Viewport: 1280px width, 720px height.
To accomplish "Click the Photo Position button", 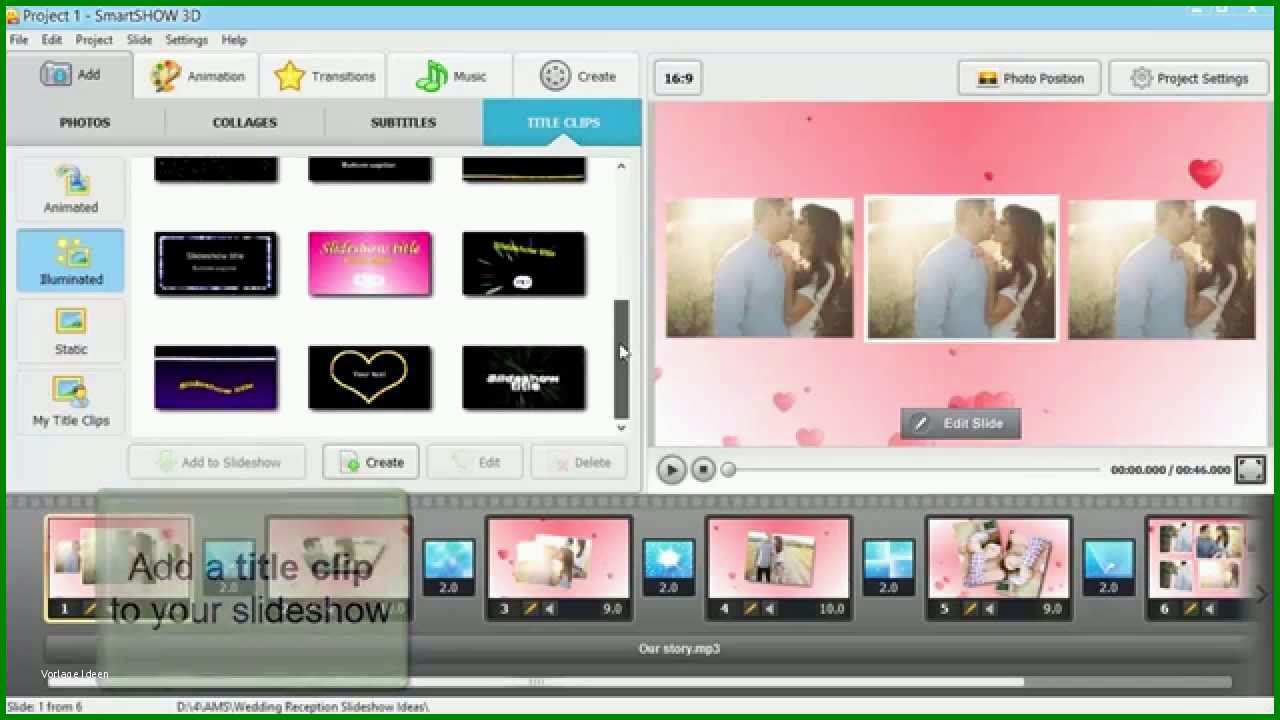I will [x=1029, y=78].
